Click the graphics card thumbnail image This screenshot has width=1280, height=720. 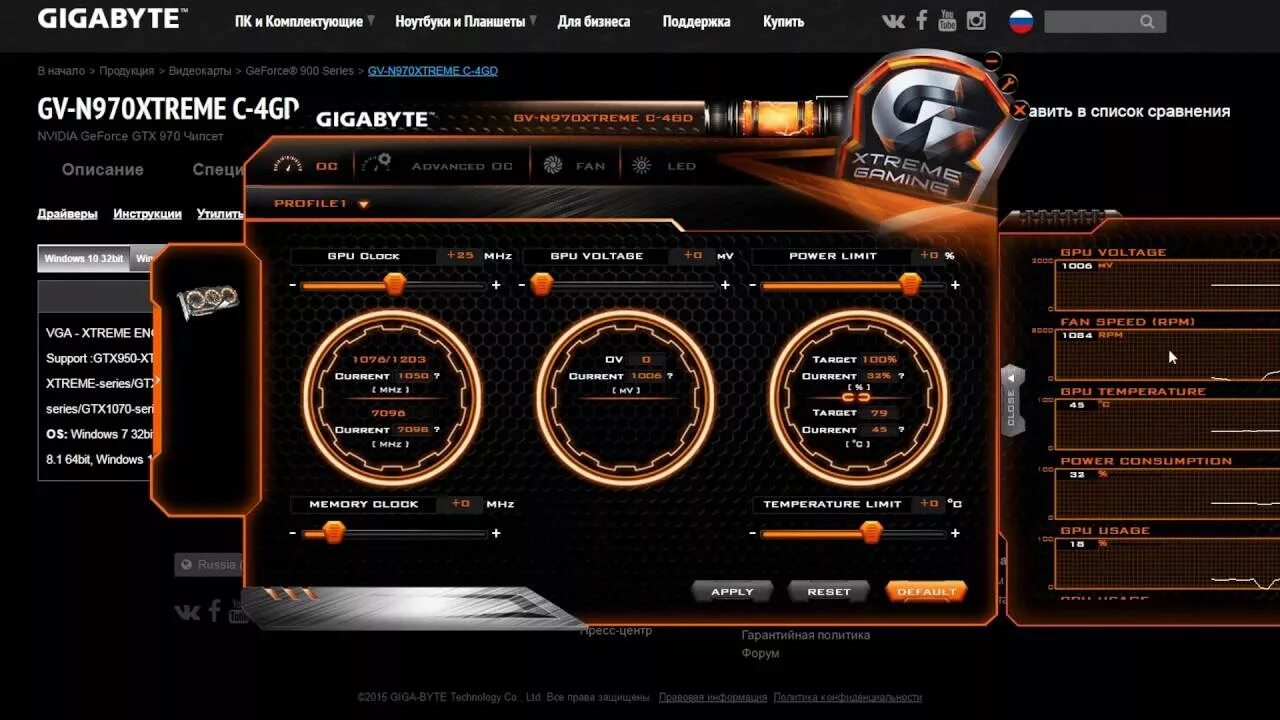pyautogui.click(x=207, y=300)
